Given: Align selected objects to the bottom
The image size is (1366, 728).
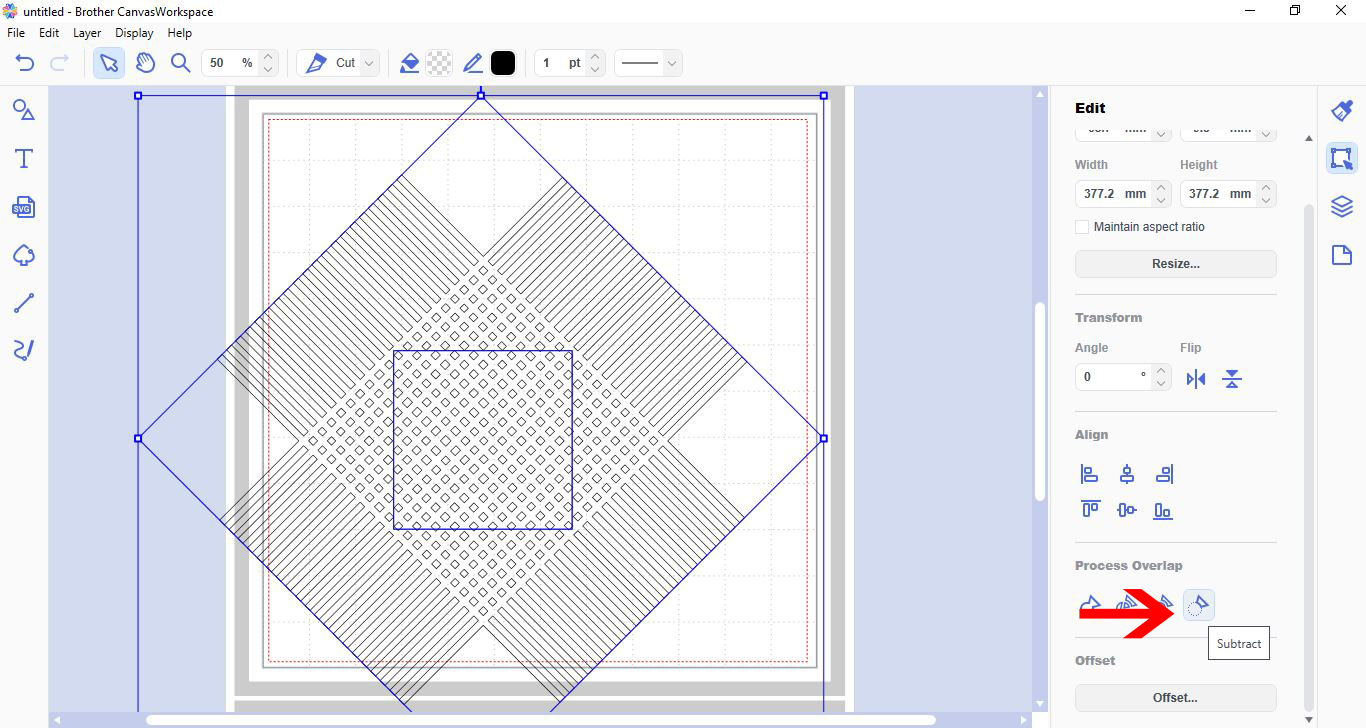Looking at the screenshot, I should click(x=1163, y=510).
